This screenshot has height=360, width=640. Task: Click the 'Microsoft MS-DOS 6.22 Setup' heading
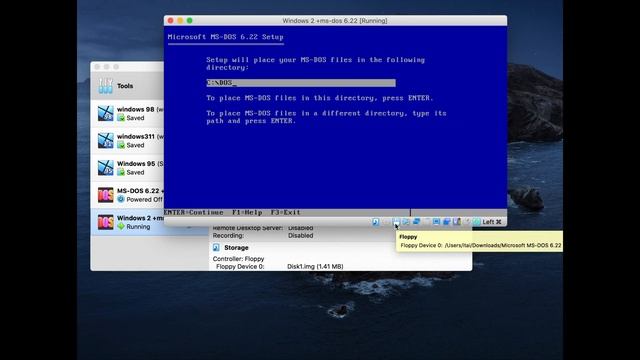[225, 37]
